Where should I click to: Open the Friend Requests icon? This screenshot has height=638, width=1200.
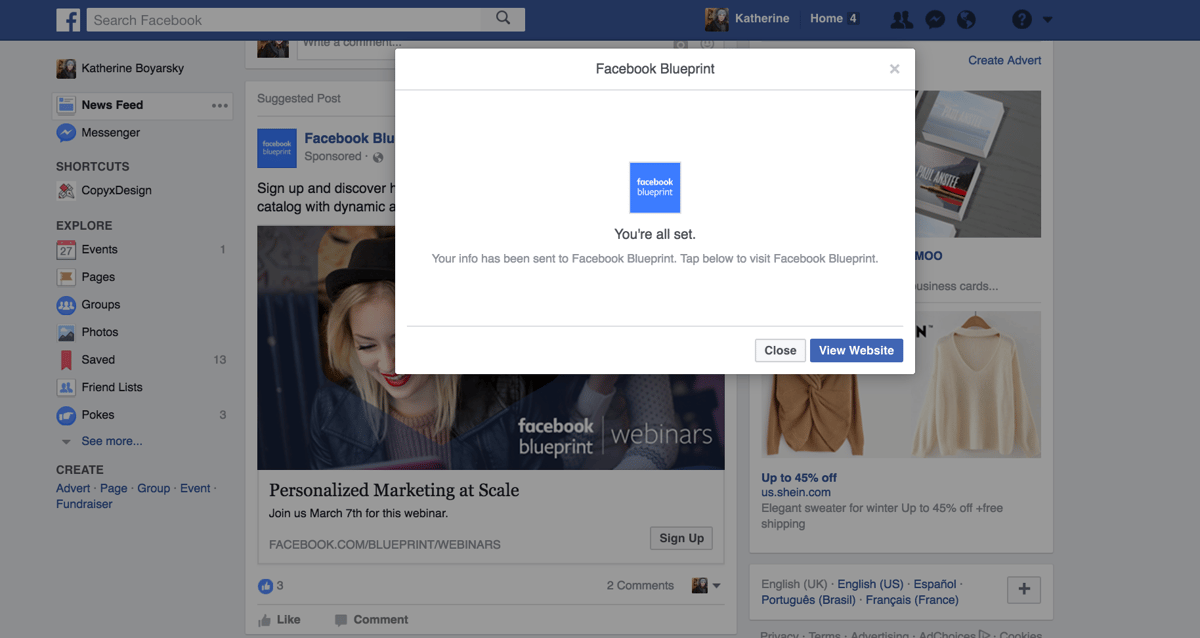901,19
